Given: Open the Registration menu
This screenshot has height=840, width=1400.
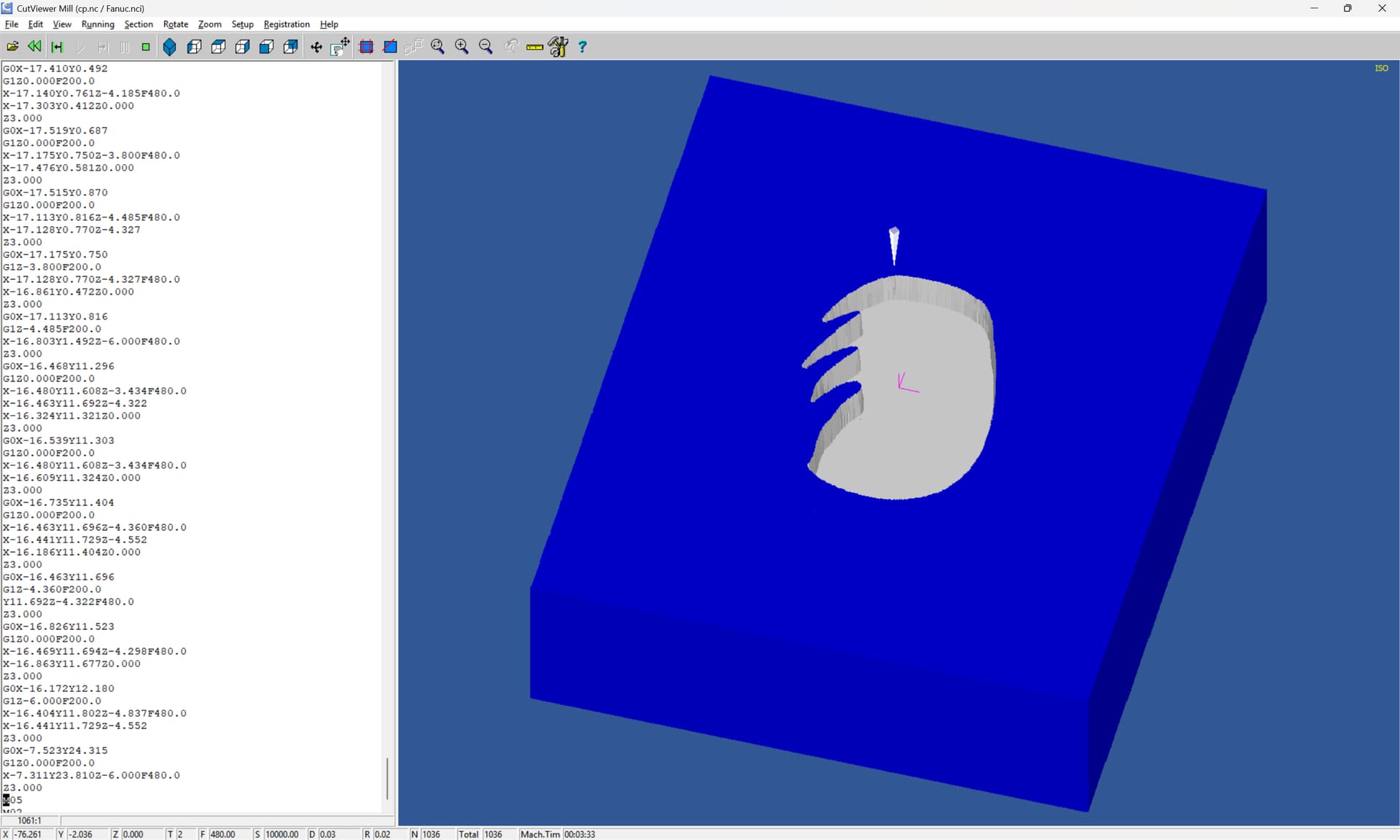Looking at the screenshot, I should coord(287,24).
